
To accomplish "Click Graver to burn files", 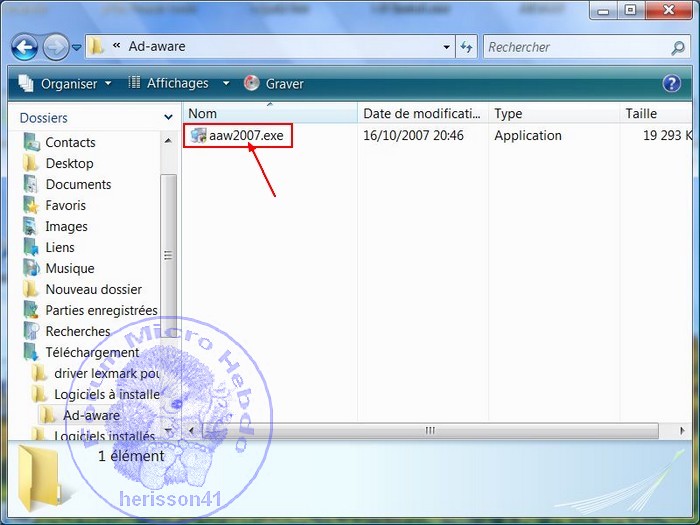I will [x=274, y=83].
